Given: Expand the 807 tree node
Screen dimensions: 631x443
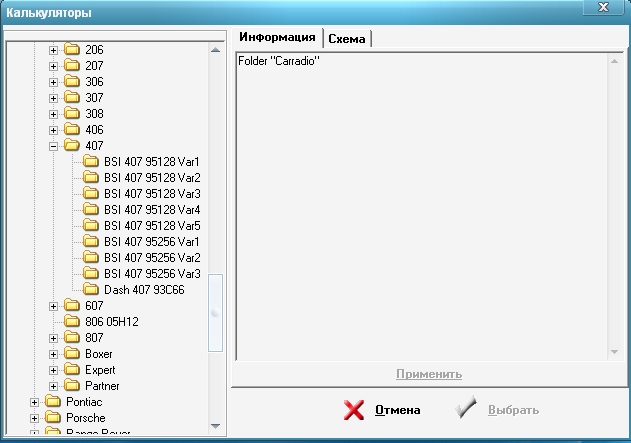Looking at the screenshot, I should point(53,338).
